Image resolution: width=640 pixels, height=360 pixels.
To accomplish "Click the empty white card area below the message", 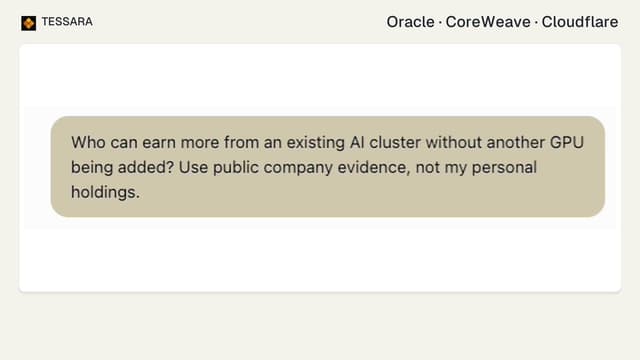I will click(x=320, y=260).
